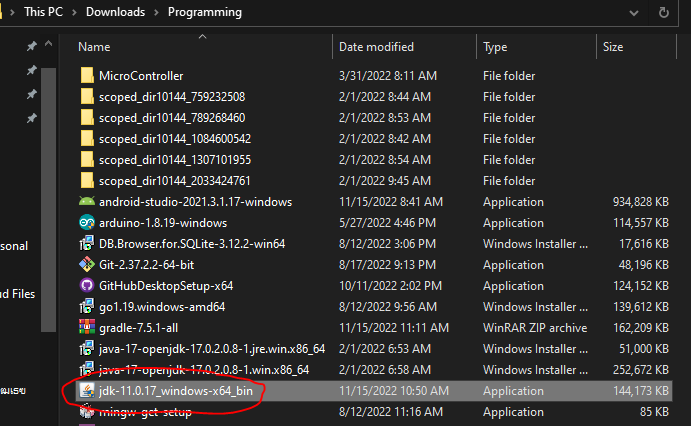Go to This PC in breadcrumb
This screenshot has width=691, height=426.
point(43,12)
